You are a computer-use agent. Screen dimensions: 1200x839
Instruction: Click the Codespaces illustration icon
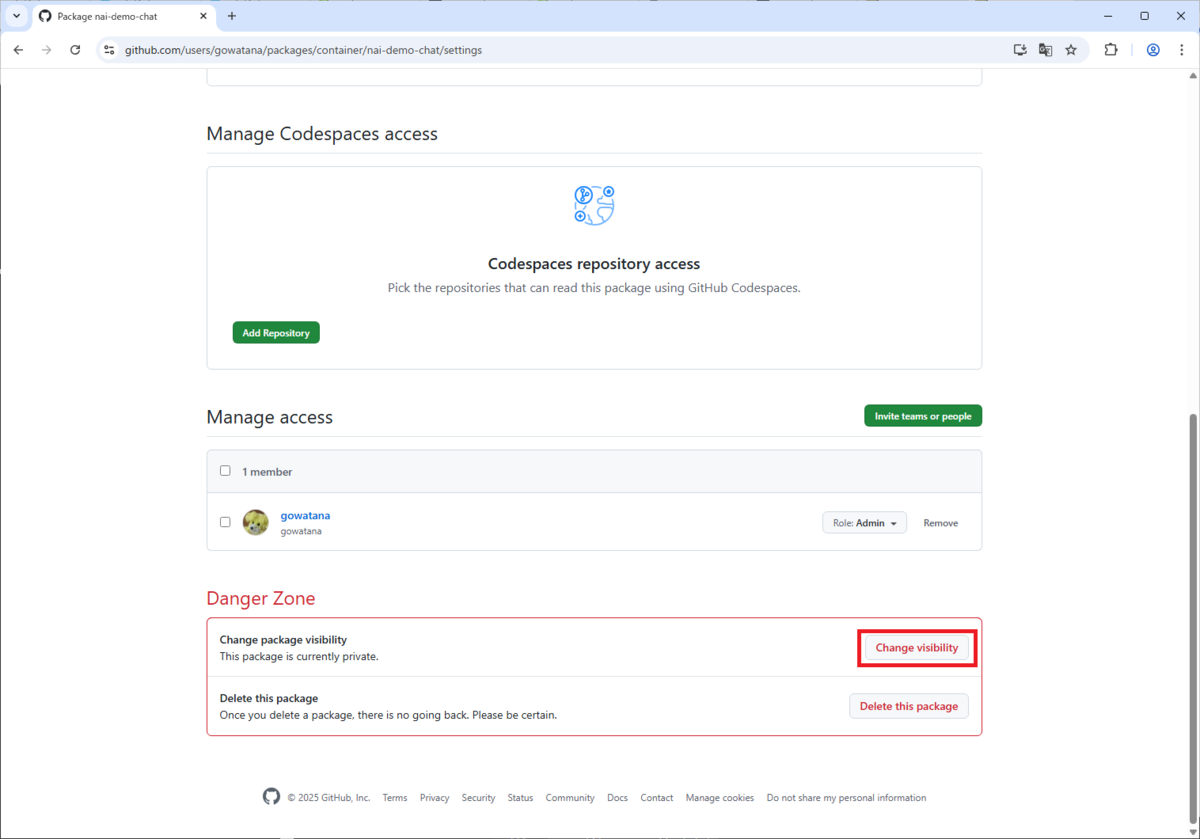(x=594, y=205)
